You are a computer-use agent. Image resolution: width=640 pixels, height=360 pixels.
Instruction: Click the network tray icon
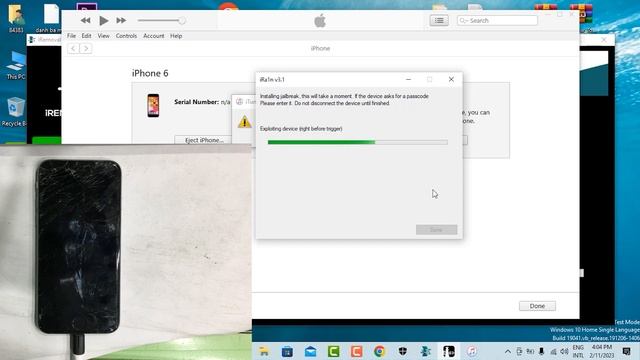click(x=553, y=351)
